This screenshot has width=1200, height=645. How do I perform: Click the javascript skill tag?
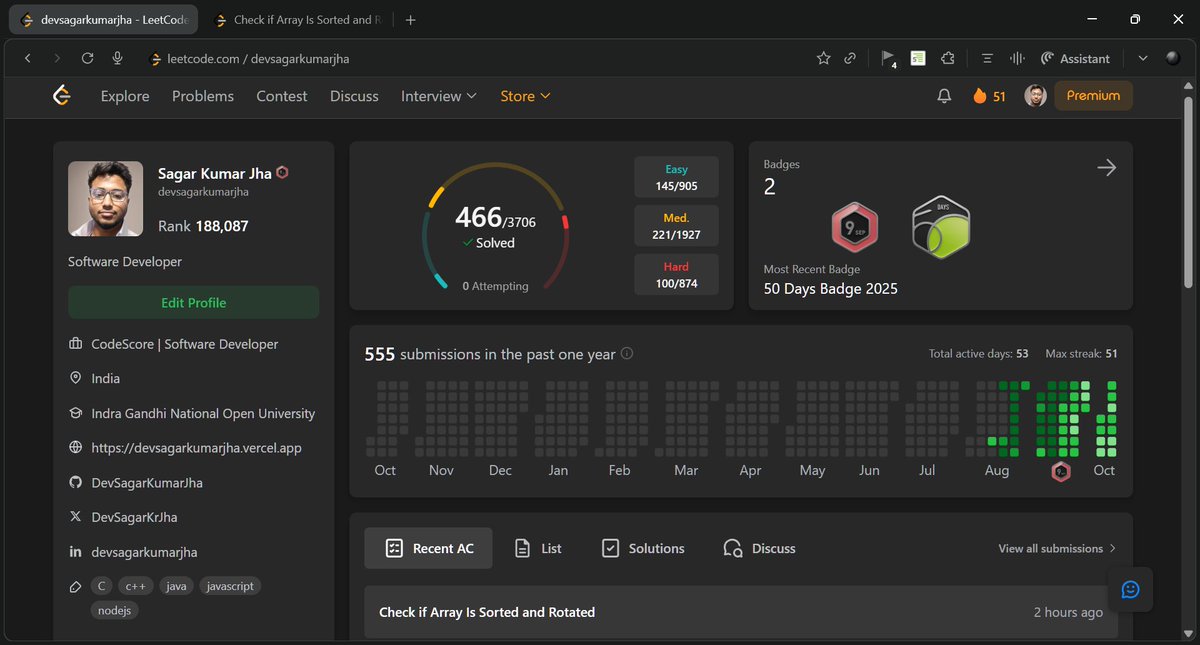point(230,586)
